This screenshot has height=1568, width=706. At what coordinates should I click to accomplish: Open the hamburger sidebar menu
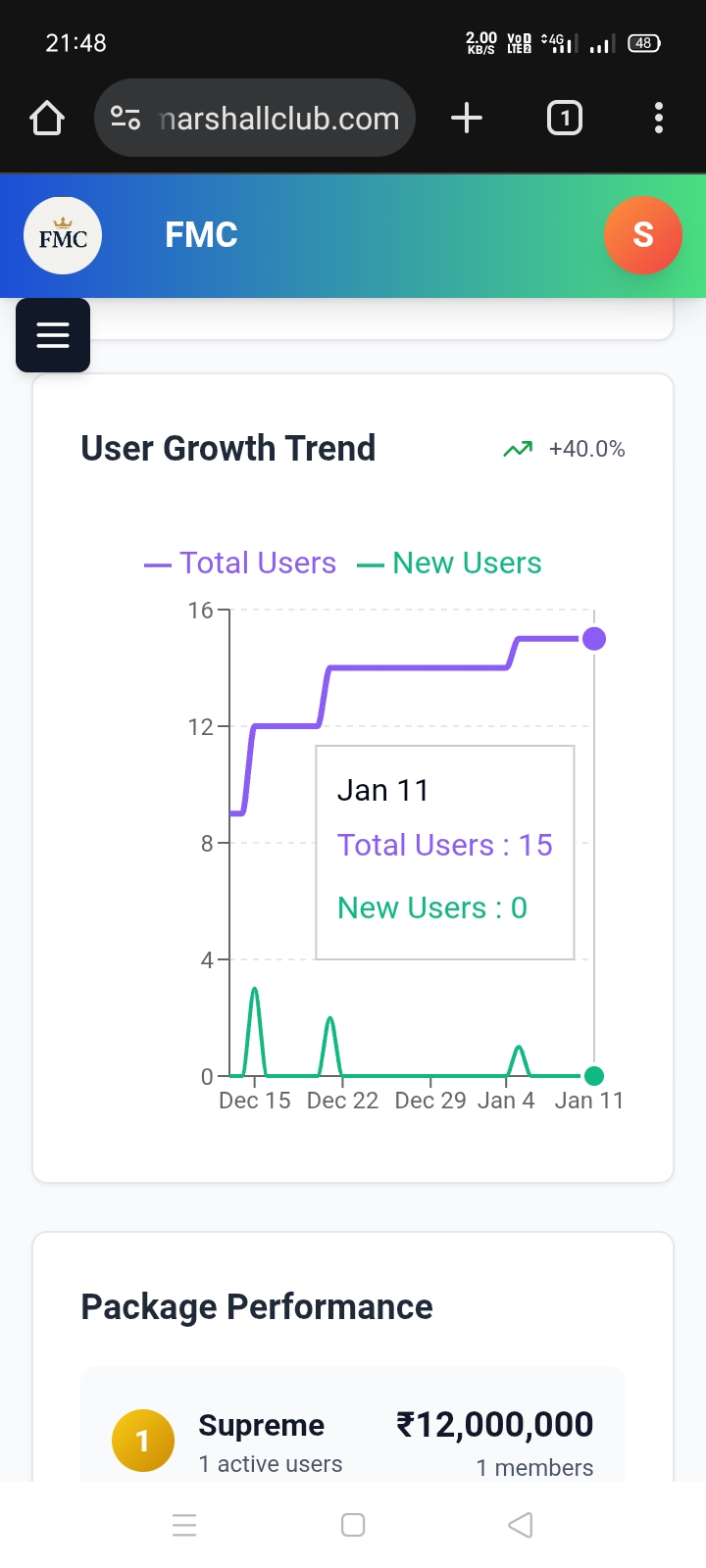pyautogui.click(x=53, y=335)
